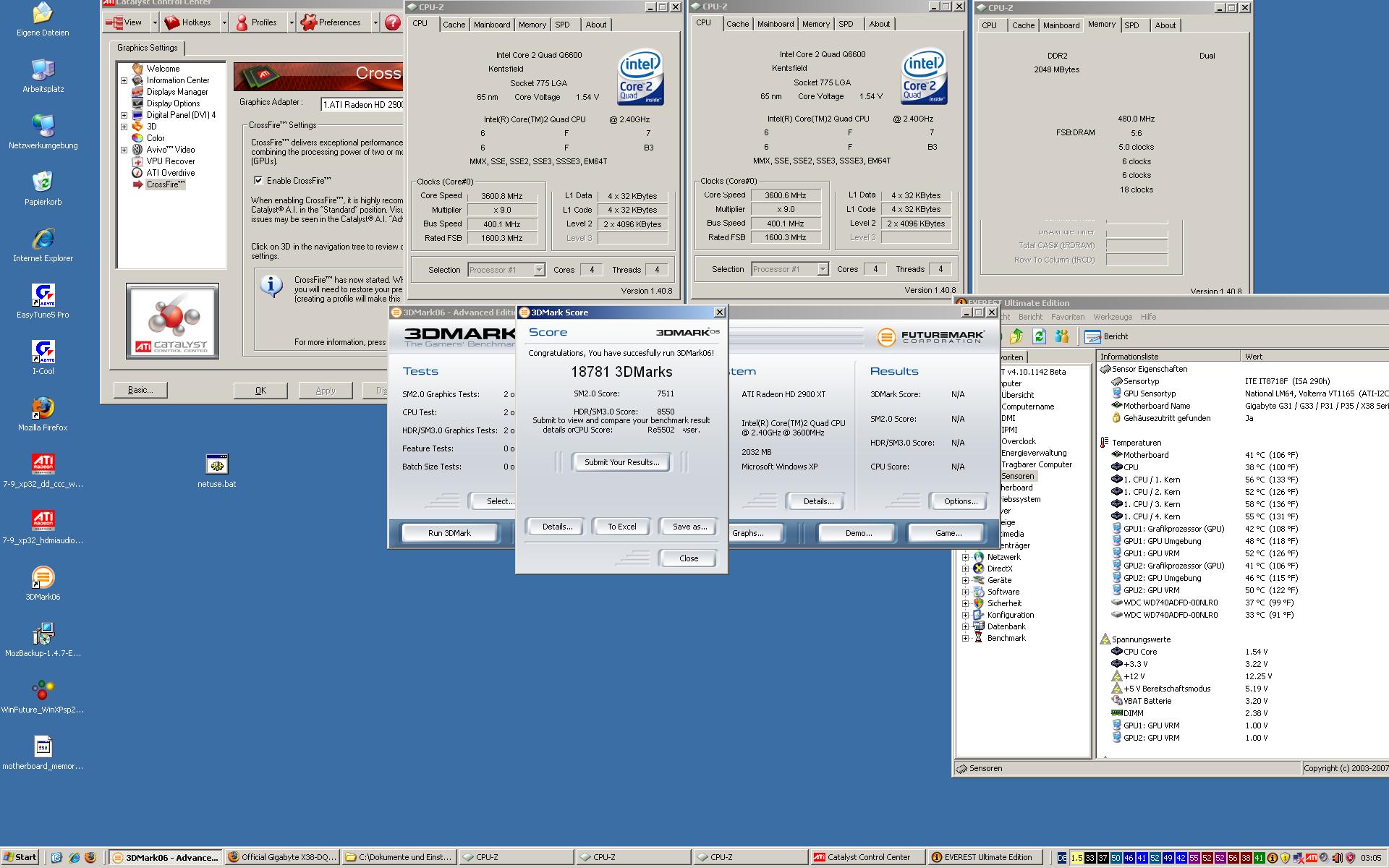This screenshot has width=1389, height=868.
Task: Click EVEREST up-folder arrow toolbar icon
Action: pos(1016,336)
